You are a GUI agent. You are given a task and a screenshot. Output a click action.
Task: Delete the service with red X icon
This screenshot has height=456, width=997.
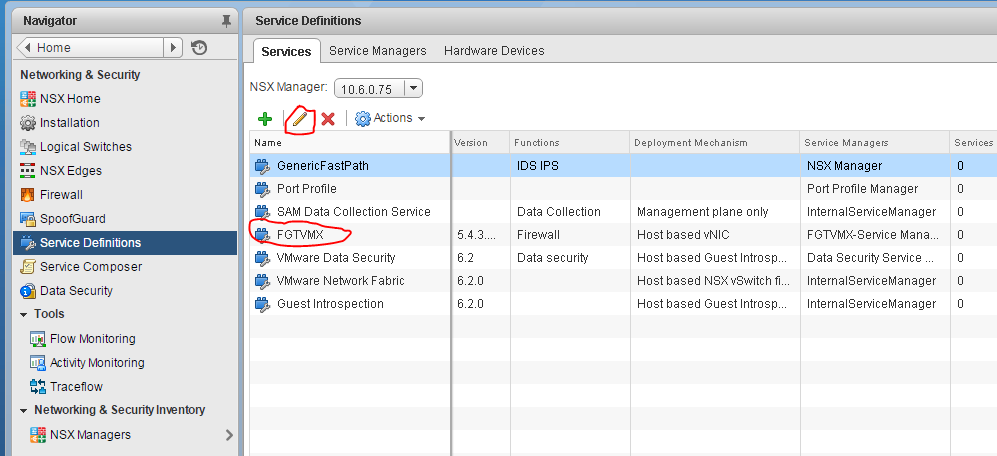[328, 118]
